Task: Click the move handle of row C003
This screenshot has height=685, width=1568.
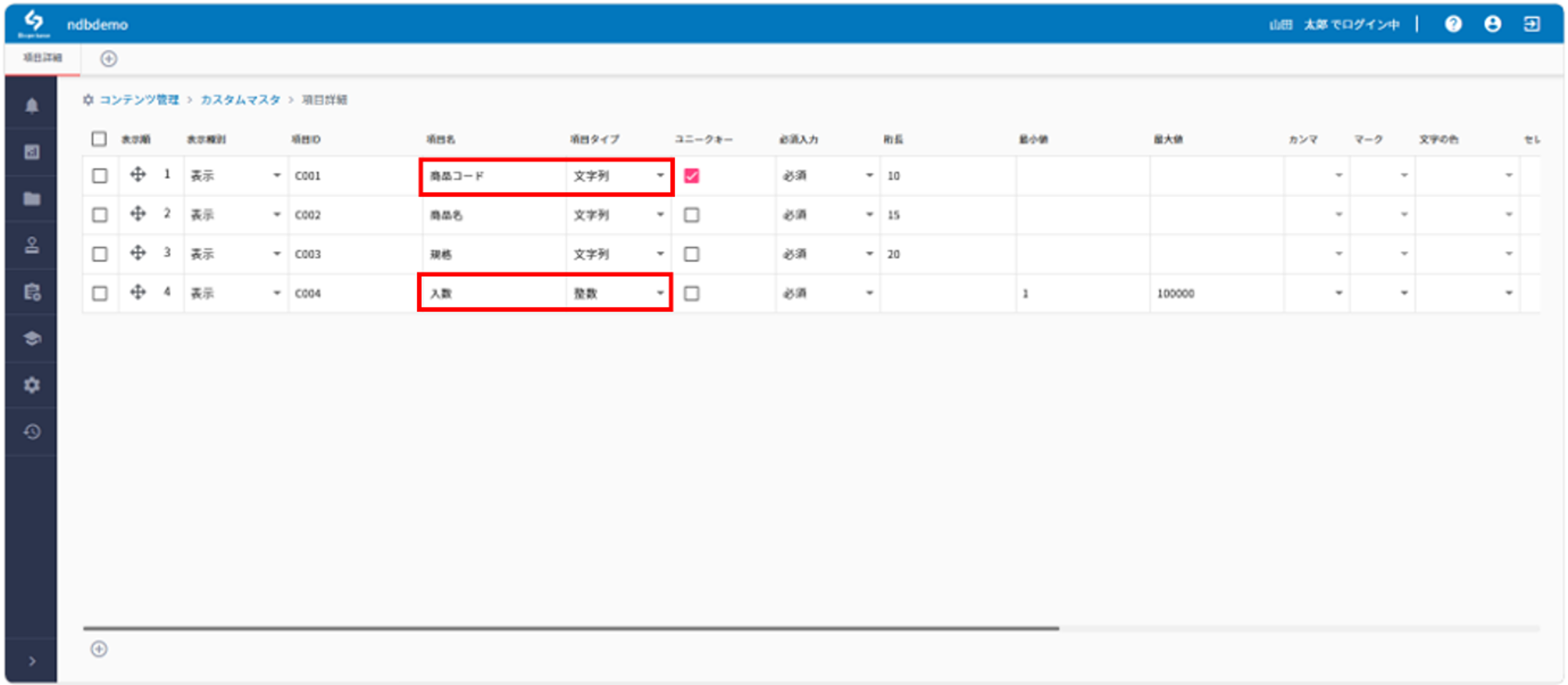Action: click(x=138, y=252)
